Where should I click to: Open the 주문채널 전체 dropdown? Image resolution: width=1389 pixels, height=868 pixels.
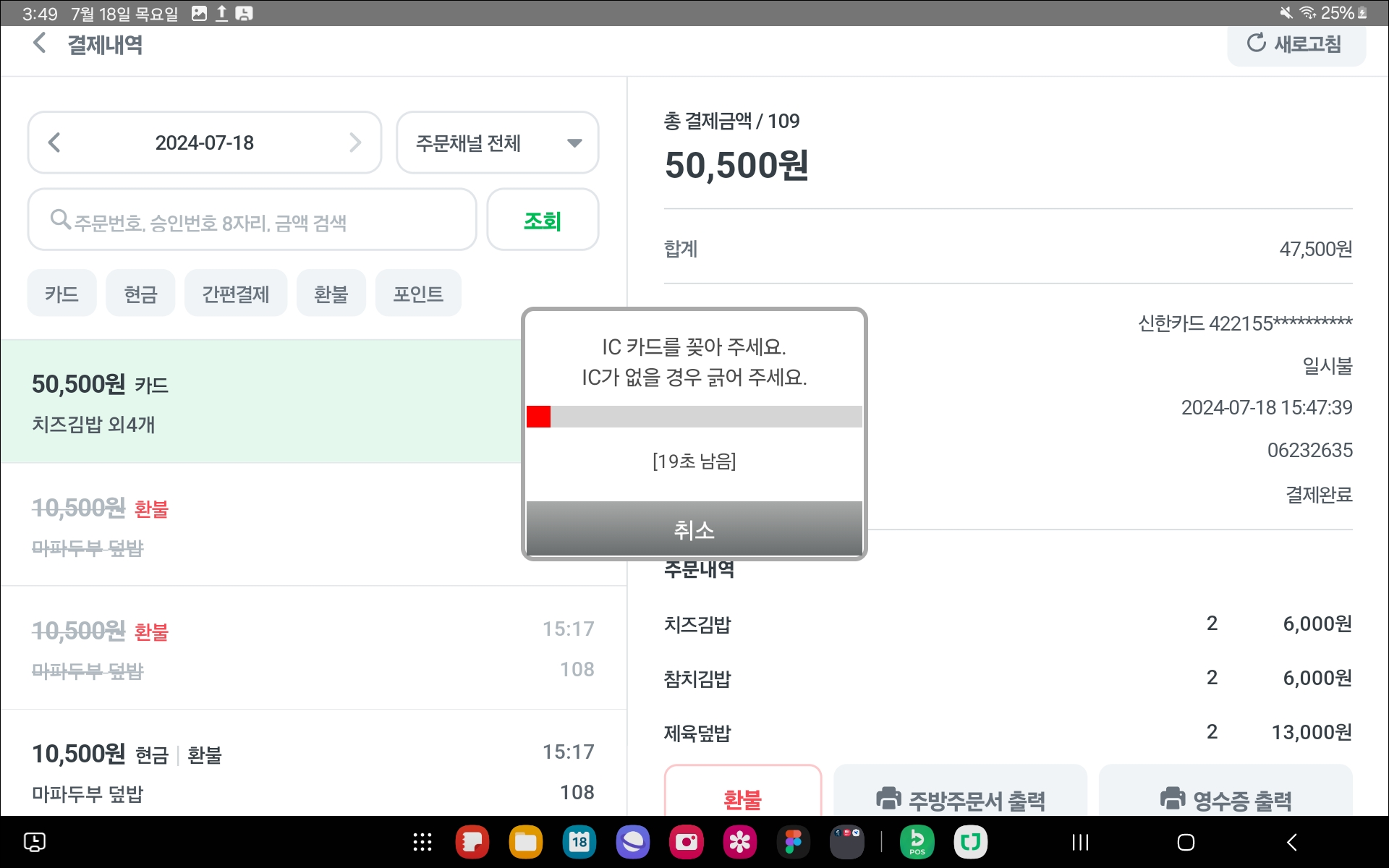(x=498, y=142)
